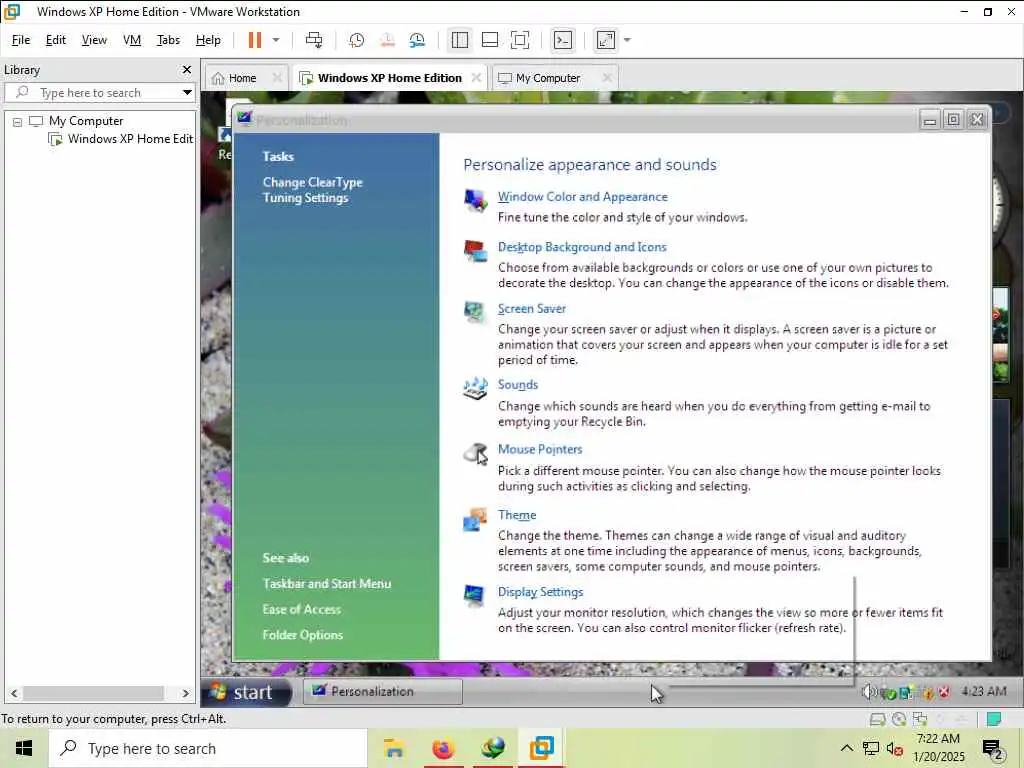
Task: Open the File menu
Action: click(21, 40)
